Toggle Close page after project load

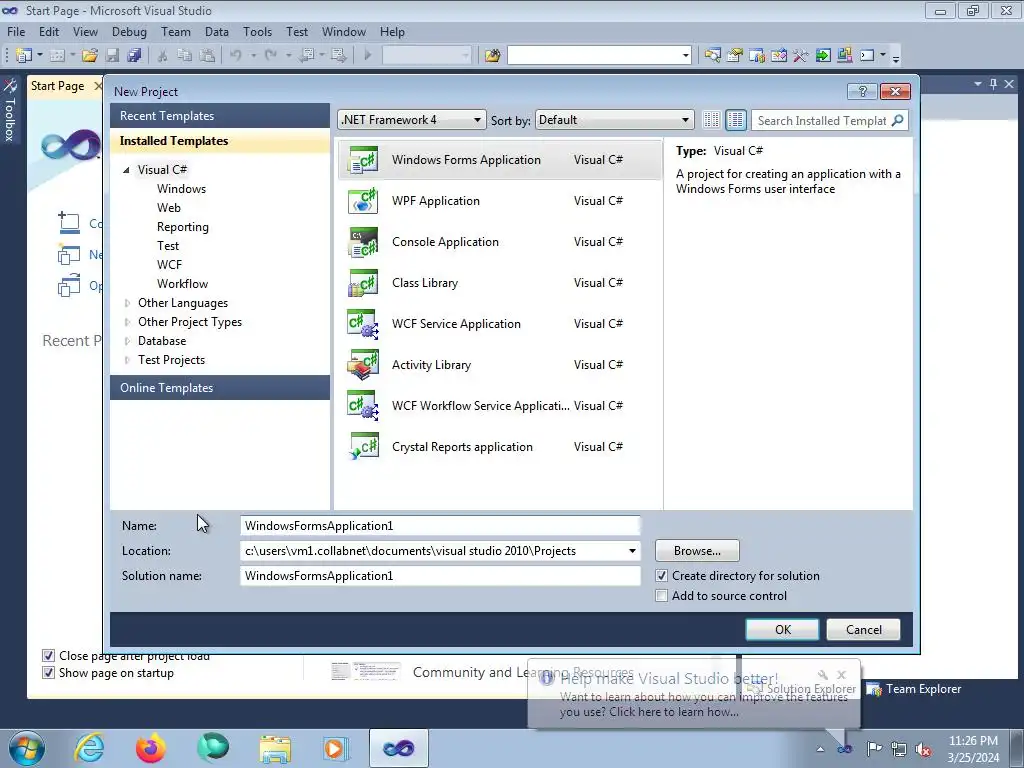[x=48, y=656]
